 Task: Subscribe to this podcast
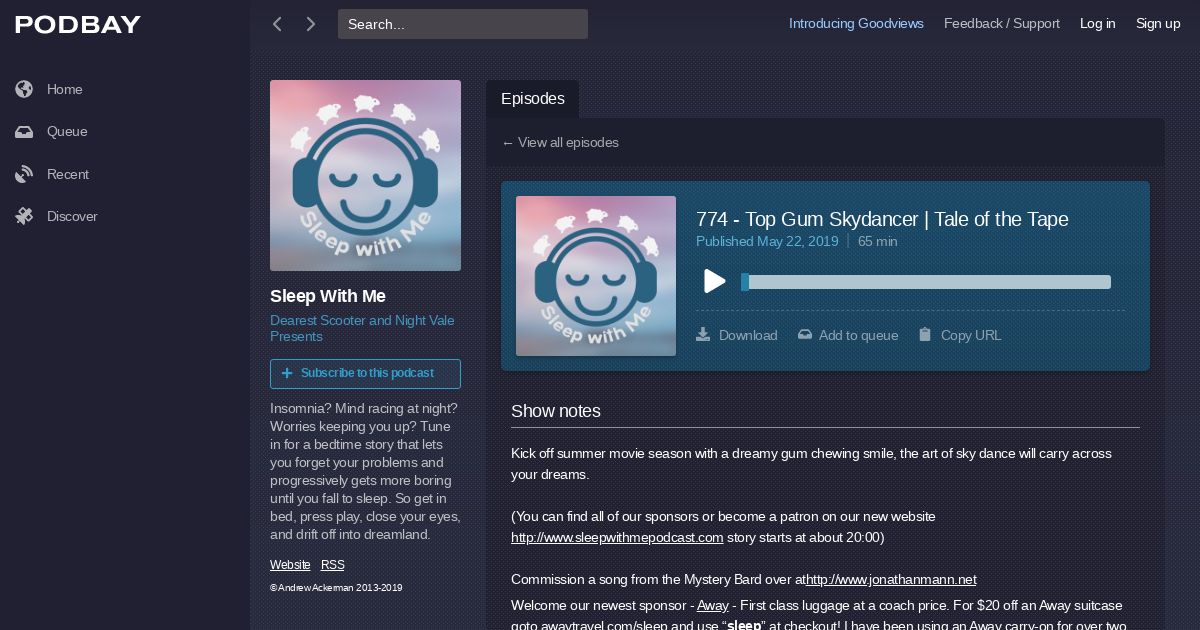tap(365, 374)
